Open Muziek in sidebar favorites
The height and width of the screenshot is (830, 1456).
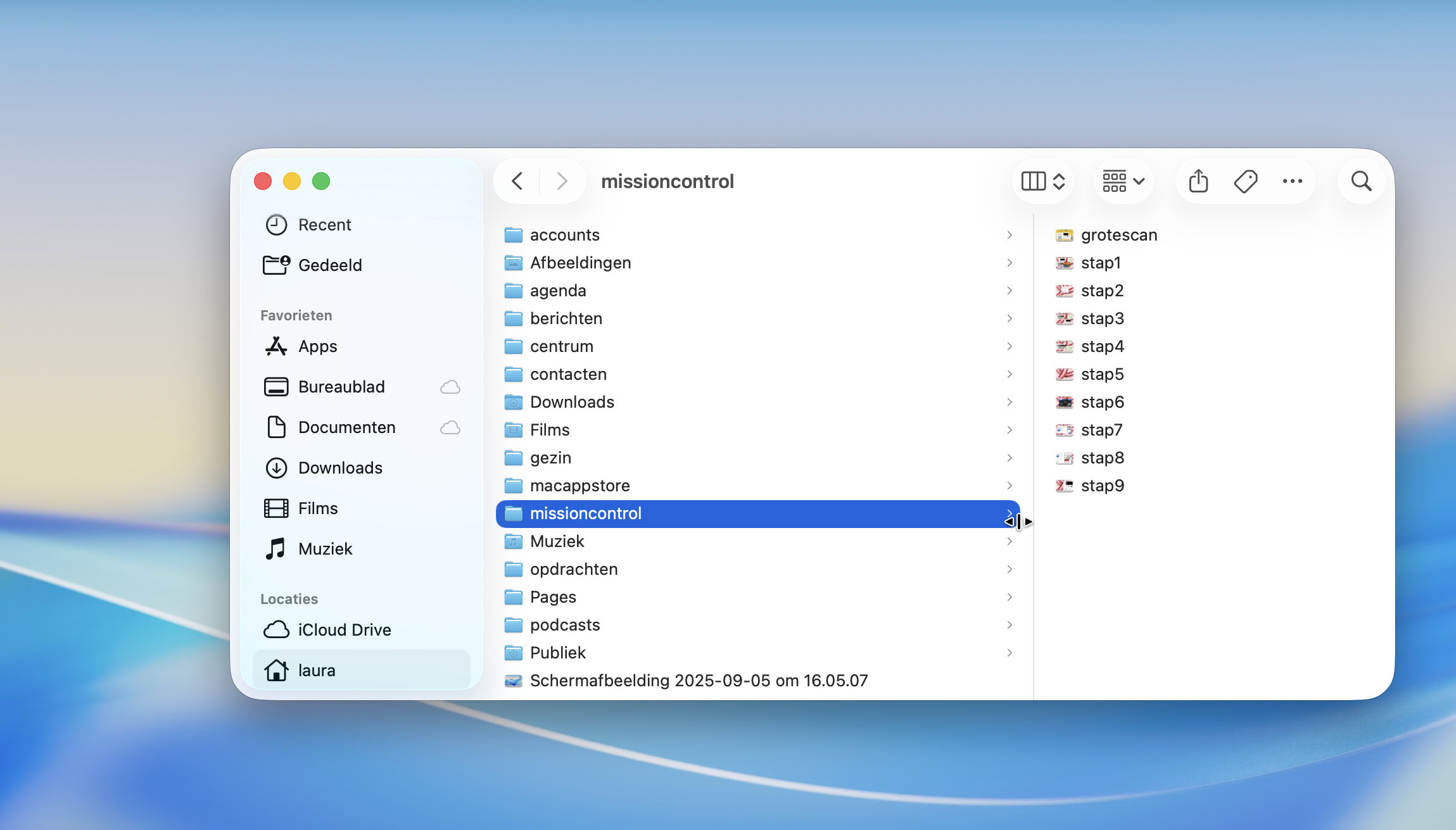325,549
